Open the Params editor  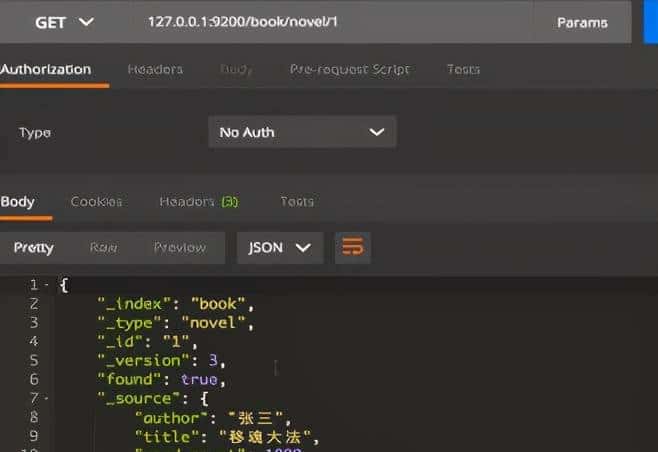click(x=582, y=23)
